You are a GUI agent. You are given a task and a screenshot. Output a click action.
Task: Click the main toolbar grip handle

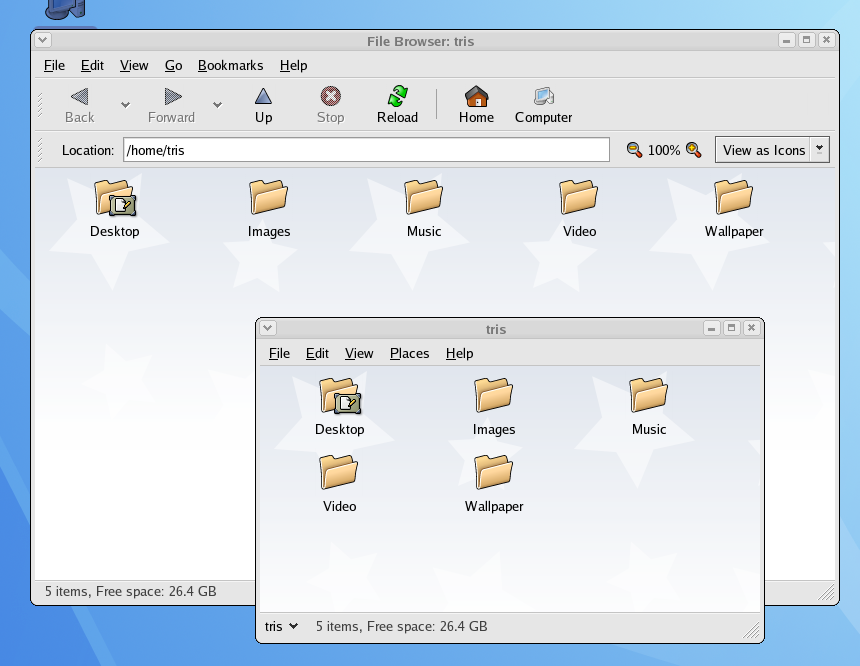click(x=40, y=105)
